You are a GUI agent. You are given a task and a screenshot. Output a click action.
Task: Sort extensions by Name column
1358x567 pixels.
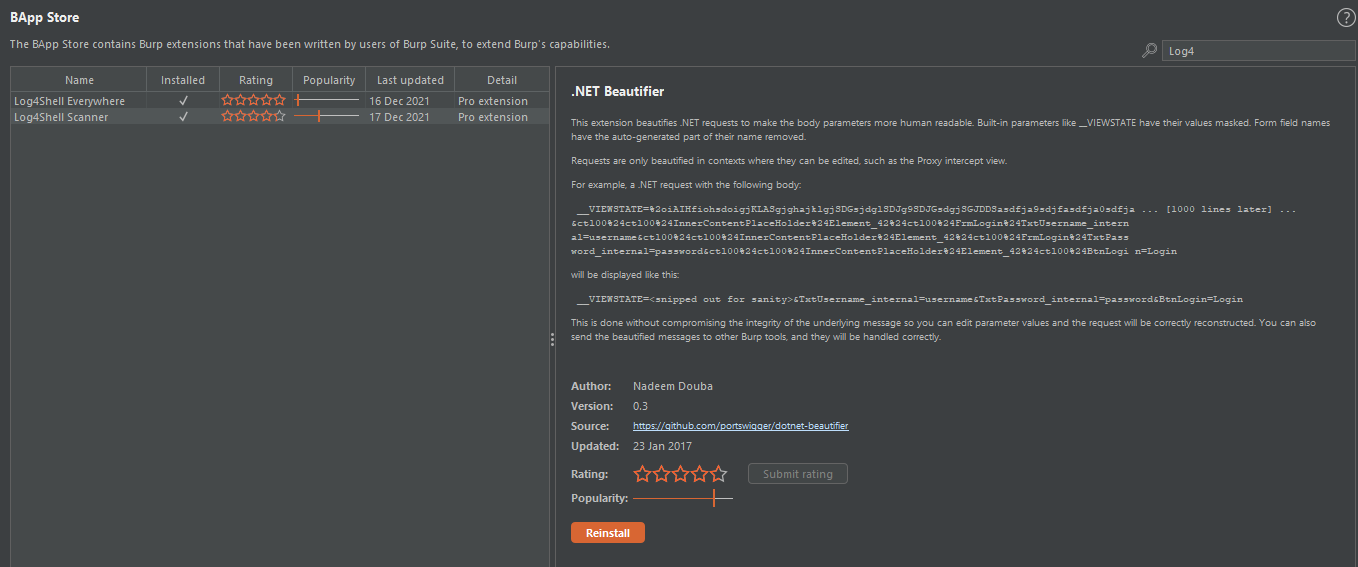(x=79, y=80)
